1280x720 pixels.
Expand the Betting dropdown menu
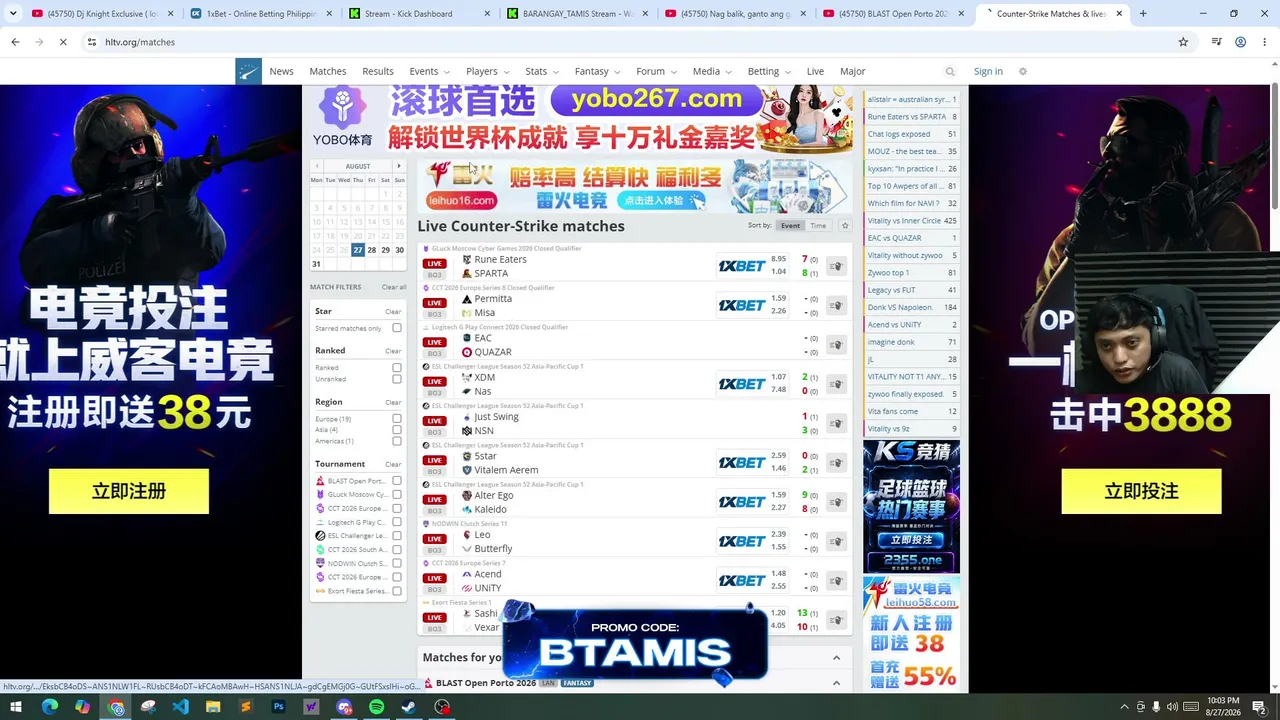tap(769, 71)
